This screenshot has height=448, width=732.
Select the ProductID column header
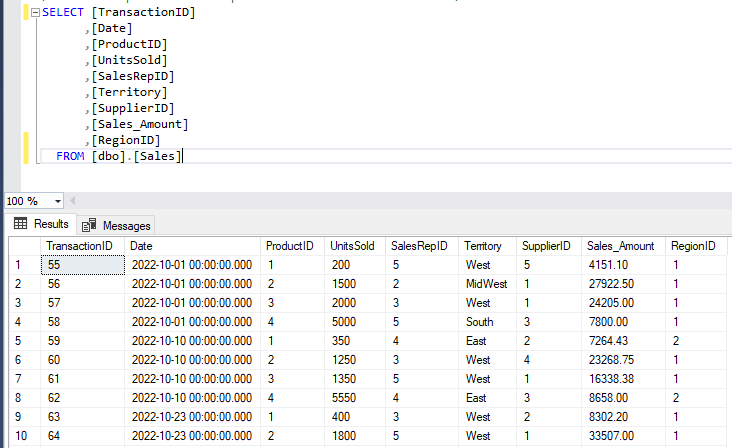point(293,246)
